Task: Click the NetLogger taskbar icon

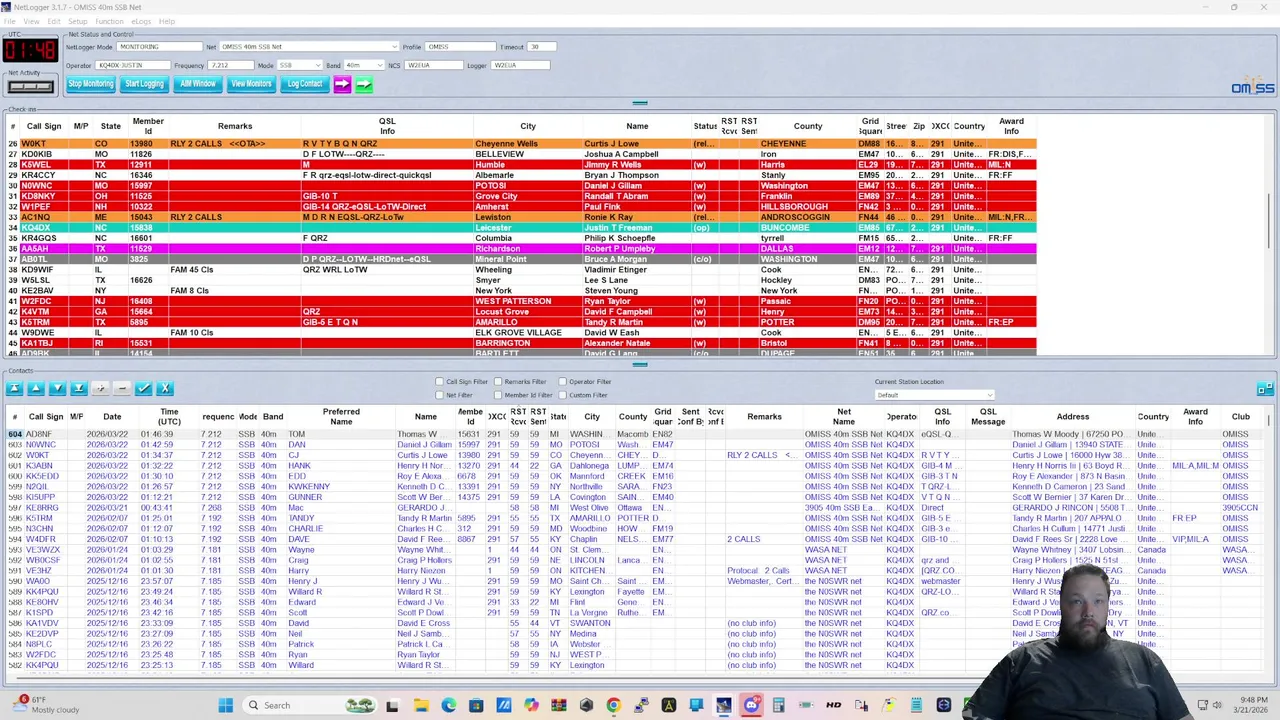Action: [x=723, y=705]
